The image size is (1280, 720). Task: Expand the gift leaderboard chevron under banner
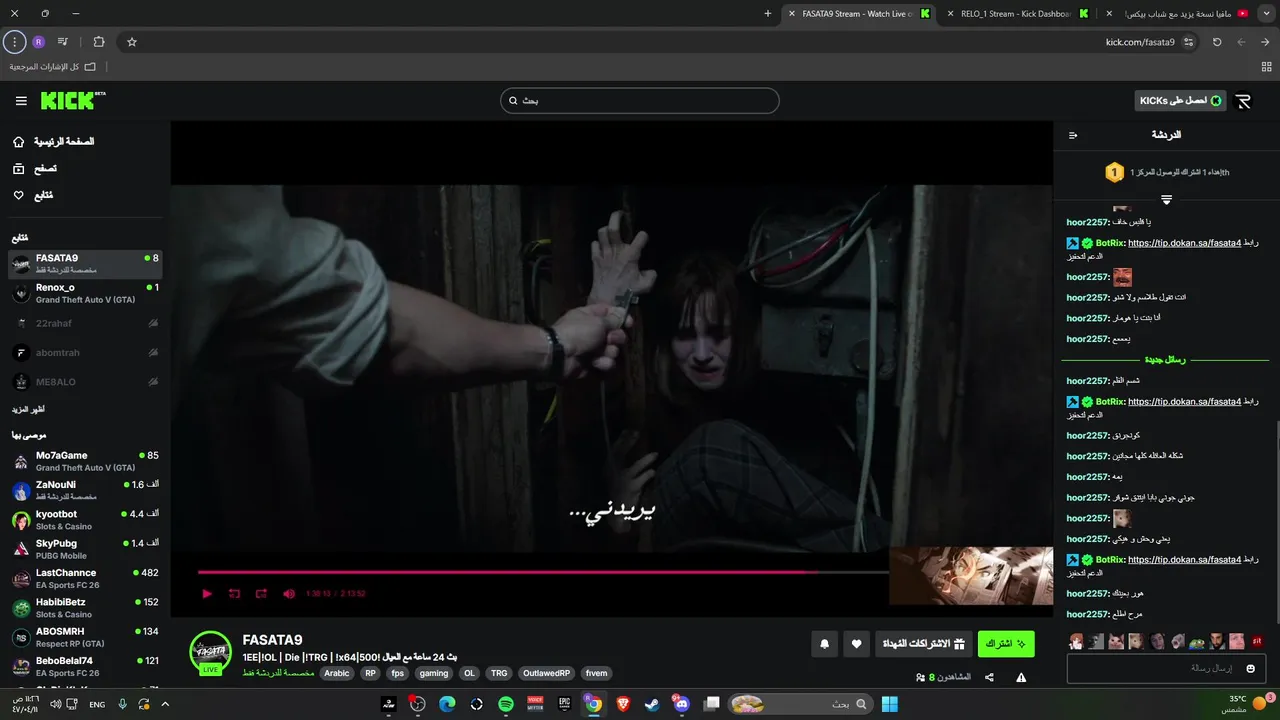point(1166,200)
